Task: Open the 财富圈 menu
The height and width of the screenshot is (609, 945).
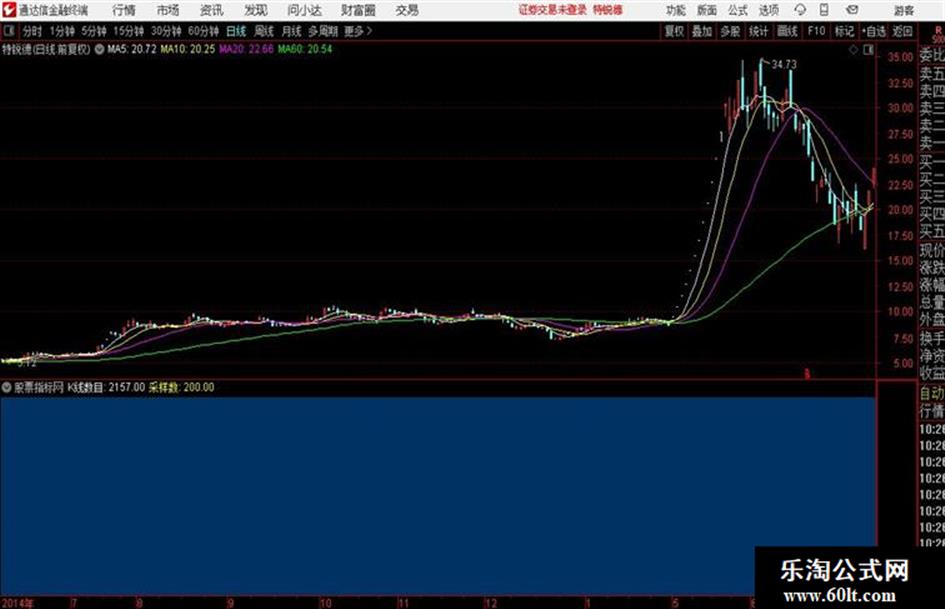Action: (x=358, y=10)
